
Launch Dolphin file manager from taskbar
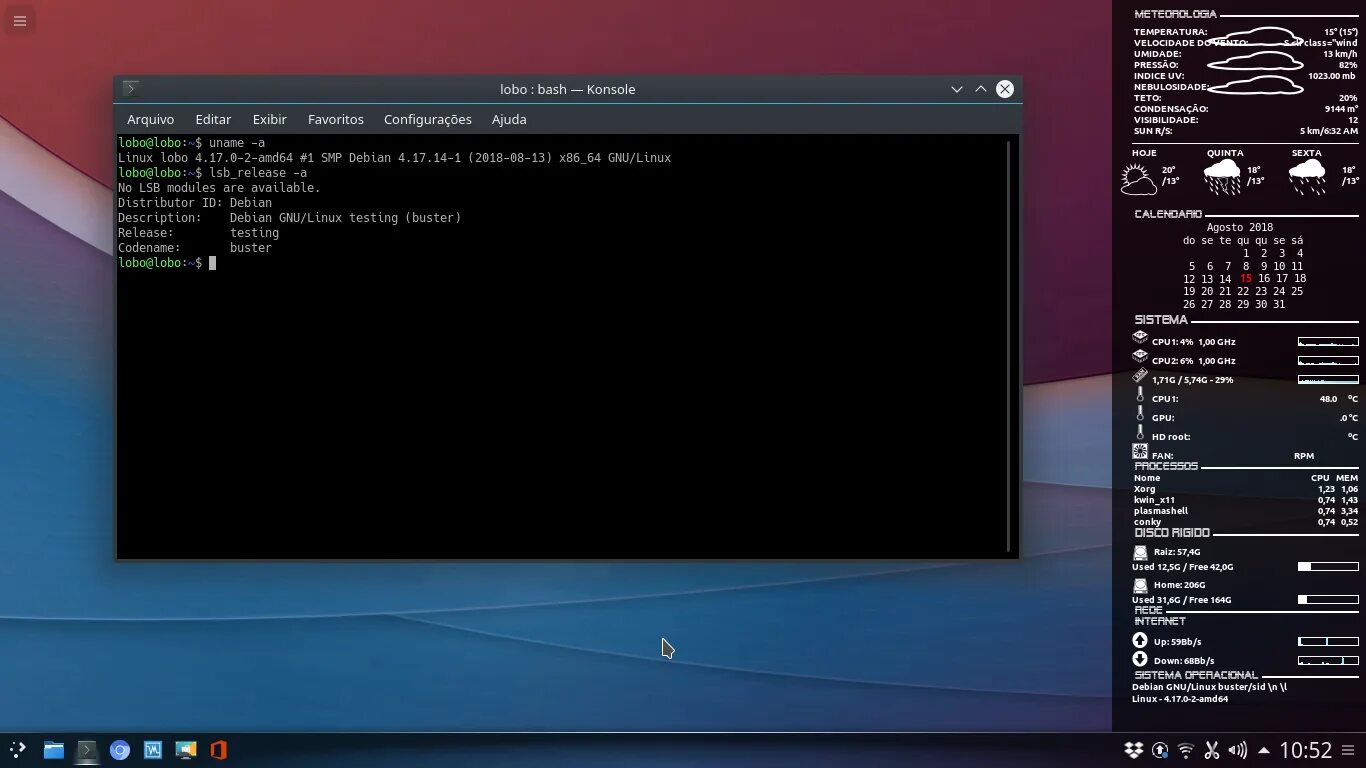[x=54, y=750]
